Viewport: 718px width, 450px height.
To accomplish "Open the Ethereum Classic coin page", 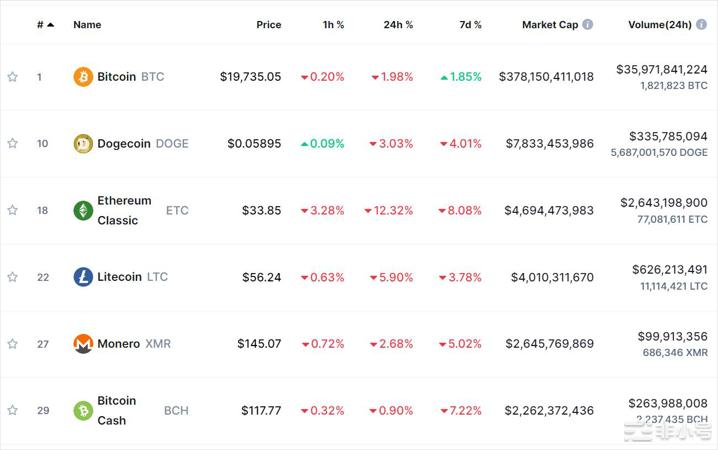I will [124, 210].
